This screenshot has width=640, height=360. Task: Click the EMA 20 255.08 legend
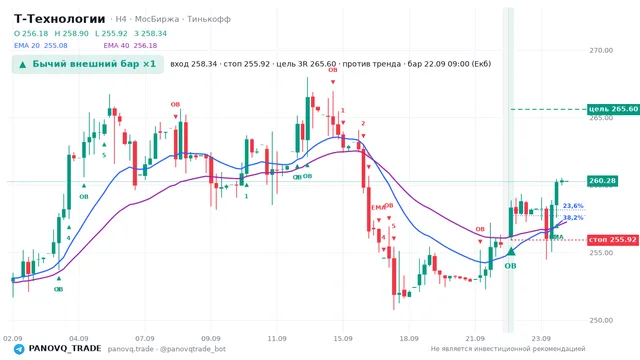click(x=41, y=46)
